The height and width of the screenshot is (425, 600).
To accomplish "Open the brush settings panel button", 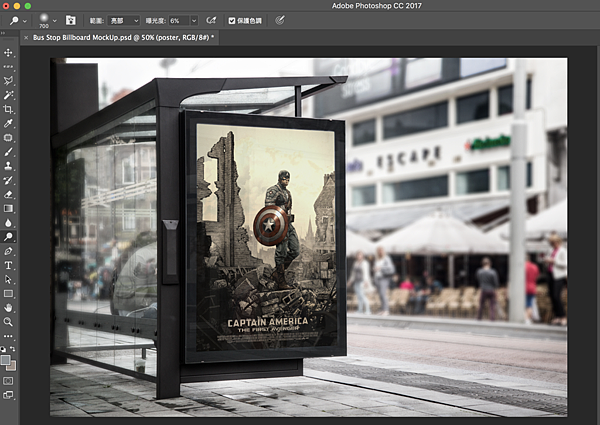I will (x=70, y=20).
